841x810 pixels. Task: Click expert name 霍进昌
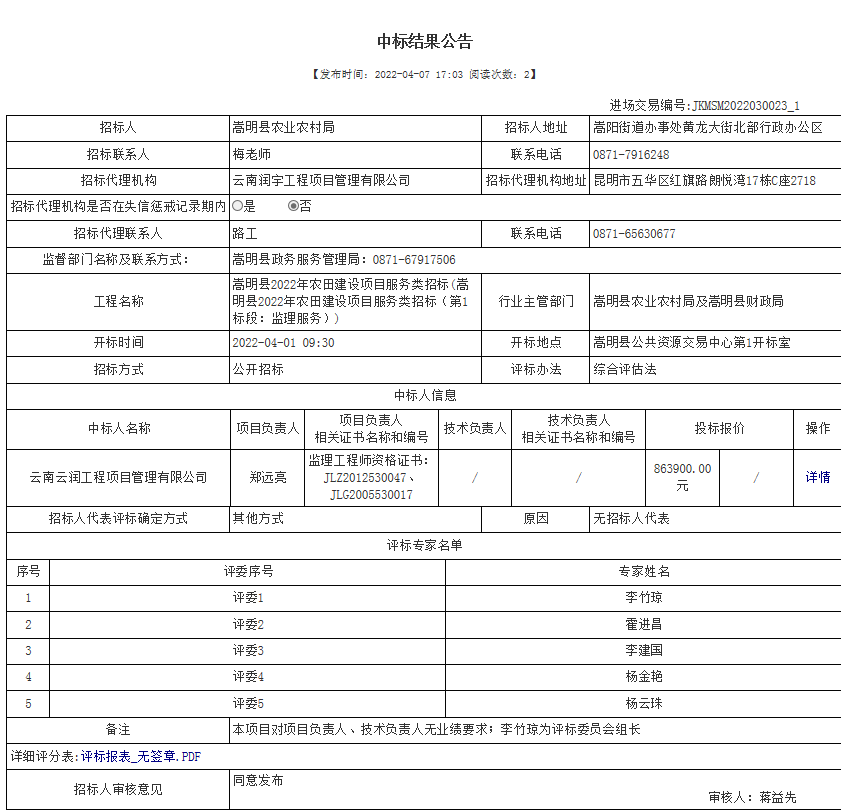(643, 624)
